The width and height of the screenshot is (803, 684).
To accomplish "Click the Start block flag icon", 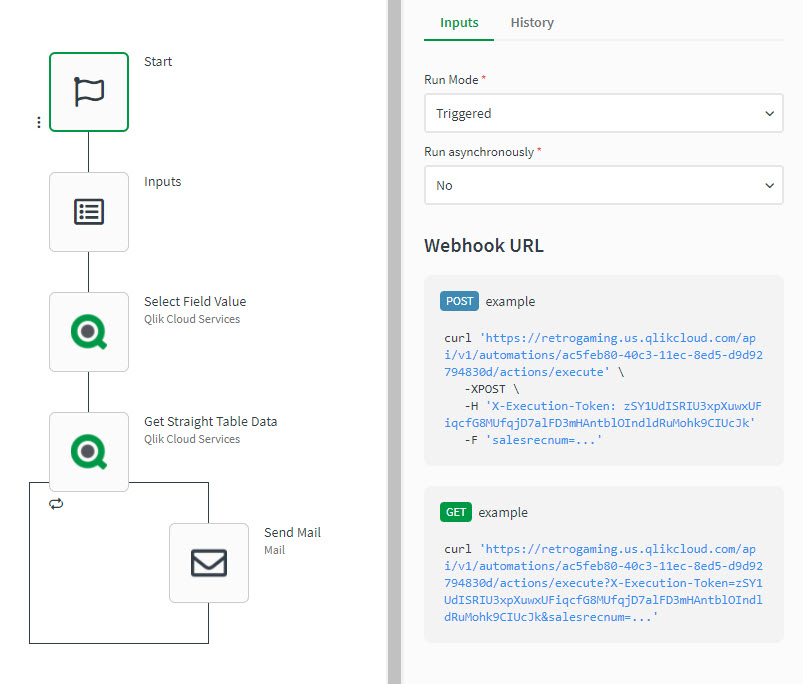I will (x=89, y=92).
